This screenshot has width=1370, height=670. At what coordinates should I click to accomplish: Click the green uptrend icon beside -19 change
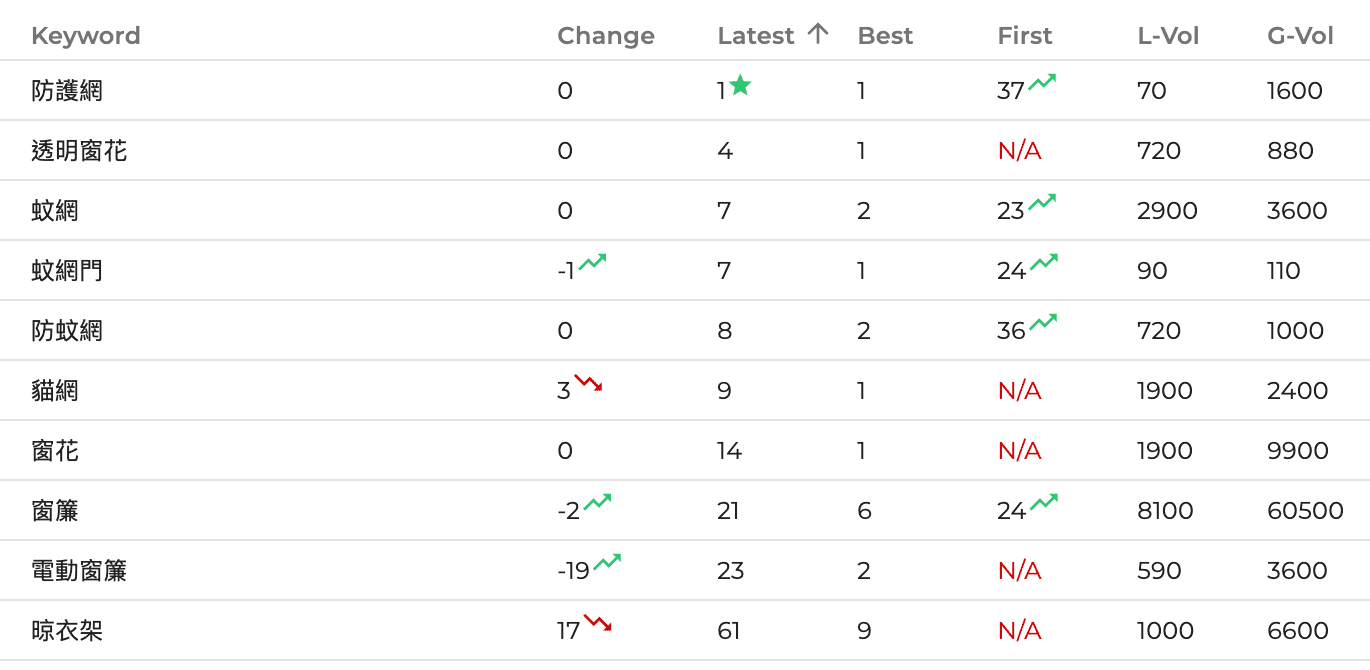click(607, 563)
